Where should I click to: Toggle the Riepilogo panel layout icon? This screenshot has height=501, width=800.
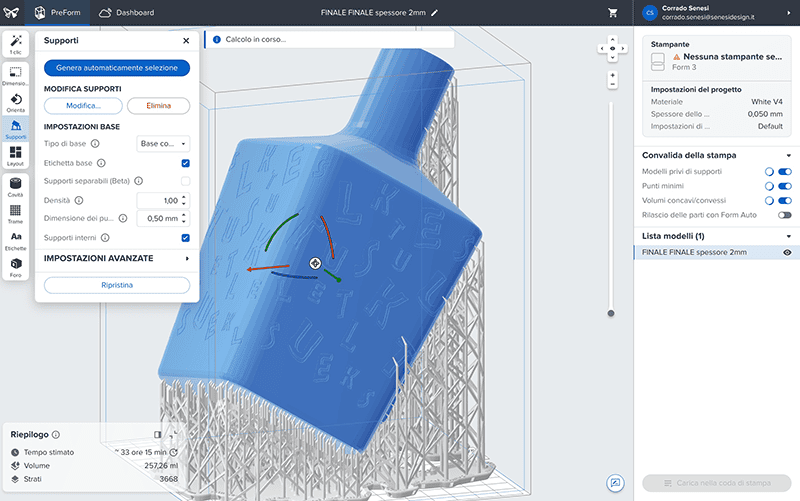coord(158,435)
